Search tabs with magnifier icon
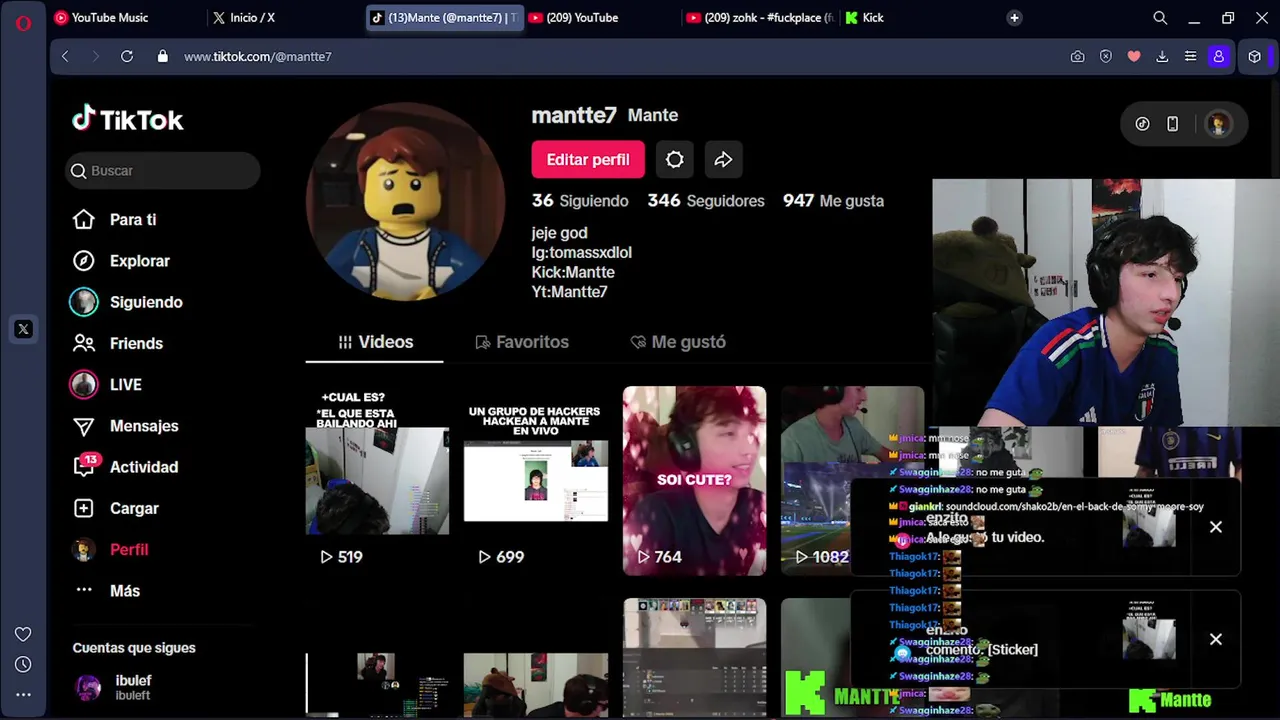The height and width of the screenshot is (720, 1280). (x=1160, y=18)
